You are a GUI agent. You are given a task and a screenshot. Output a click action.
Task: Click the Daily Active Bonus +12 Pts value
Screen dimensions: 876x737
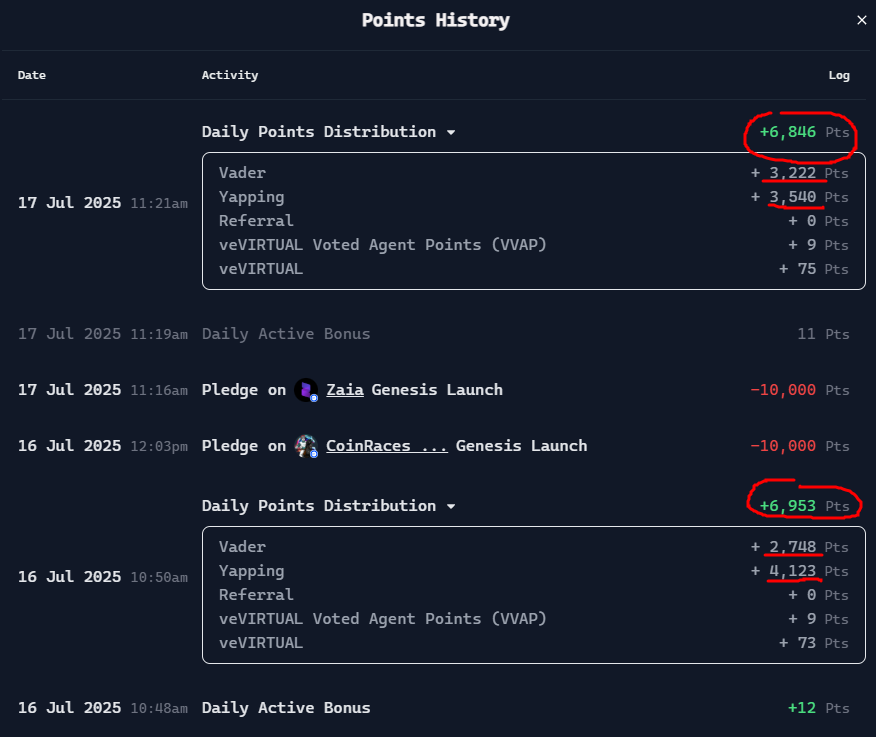click(818, 708)
